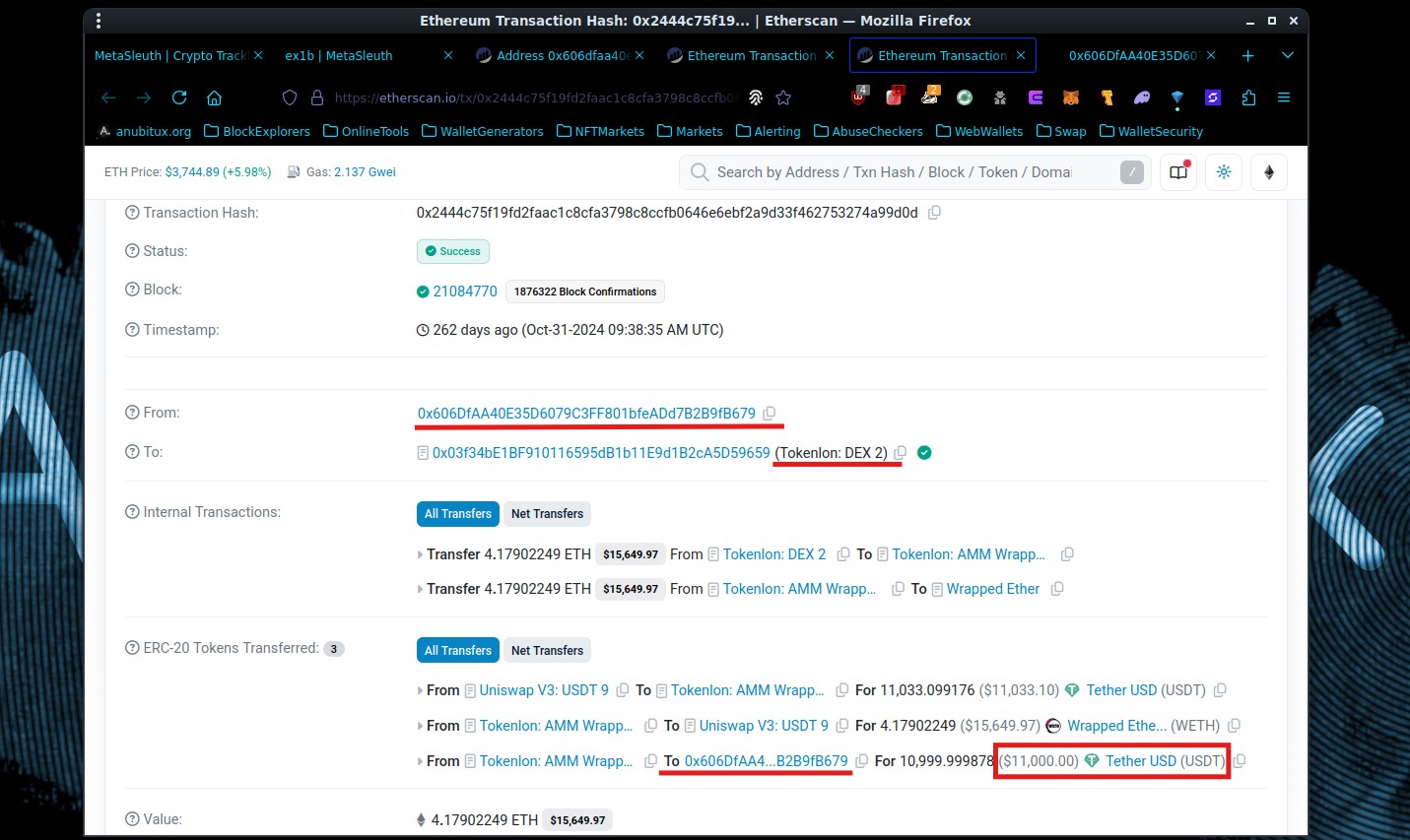Open block 21084770 link
Screen dimensions: 1410x840
(x=465, y=291)
